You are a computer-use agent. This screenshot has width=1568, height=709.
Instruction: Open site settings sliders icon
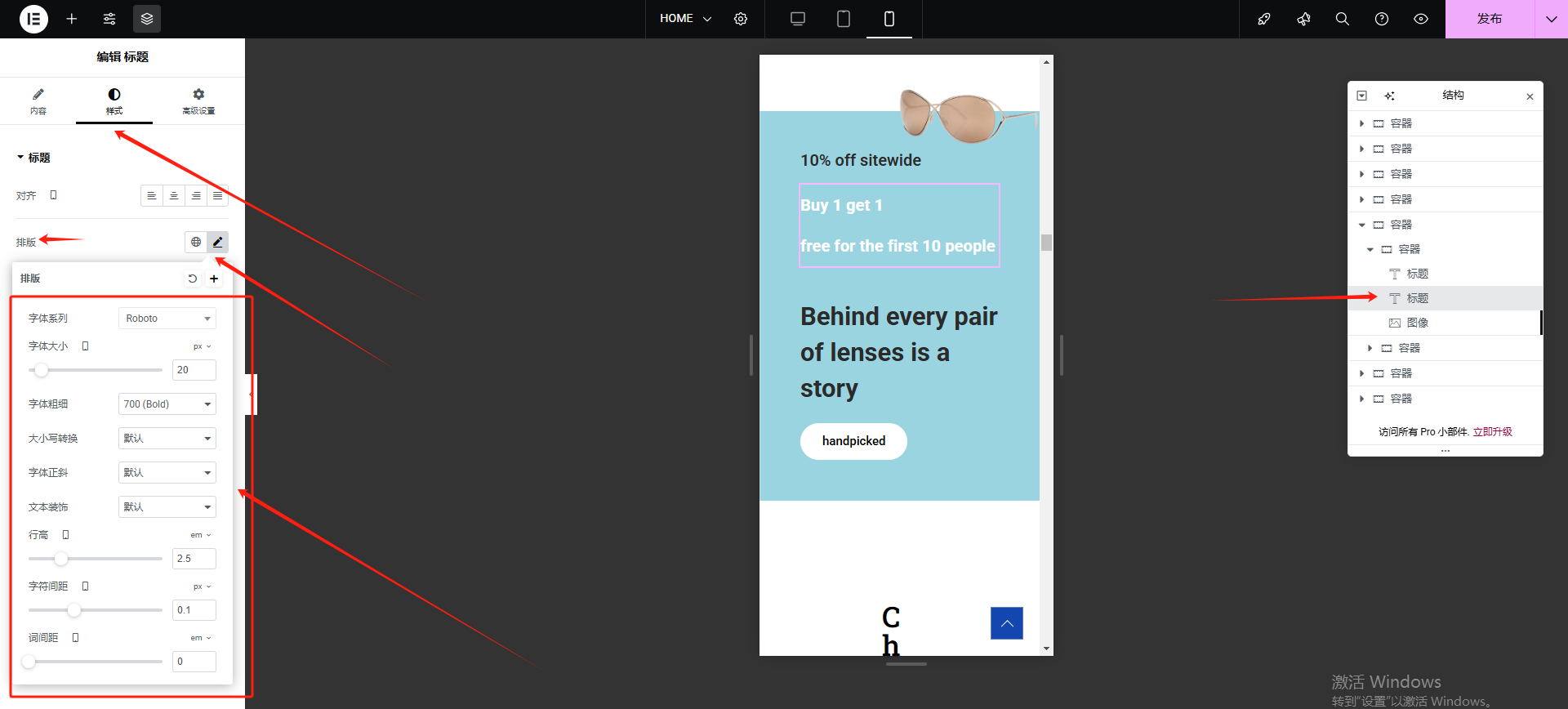tap(109, 19)
